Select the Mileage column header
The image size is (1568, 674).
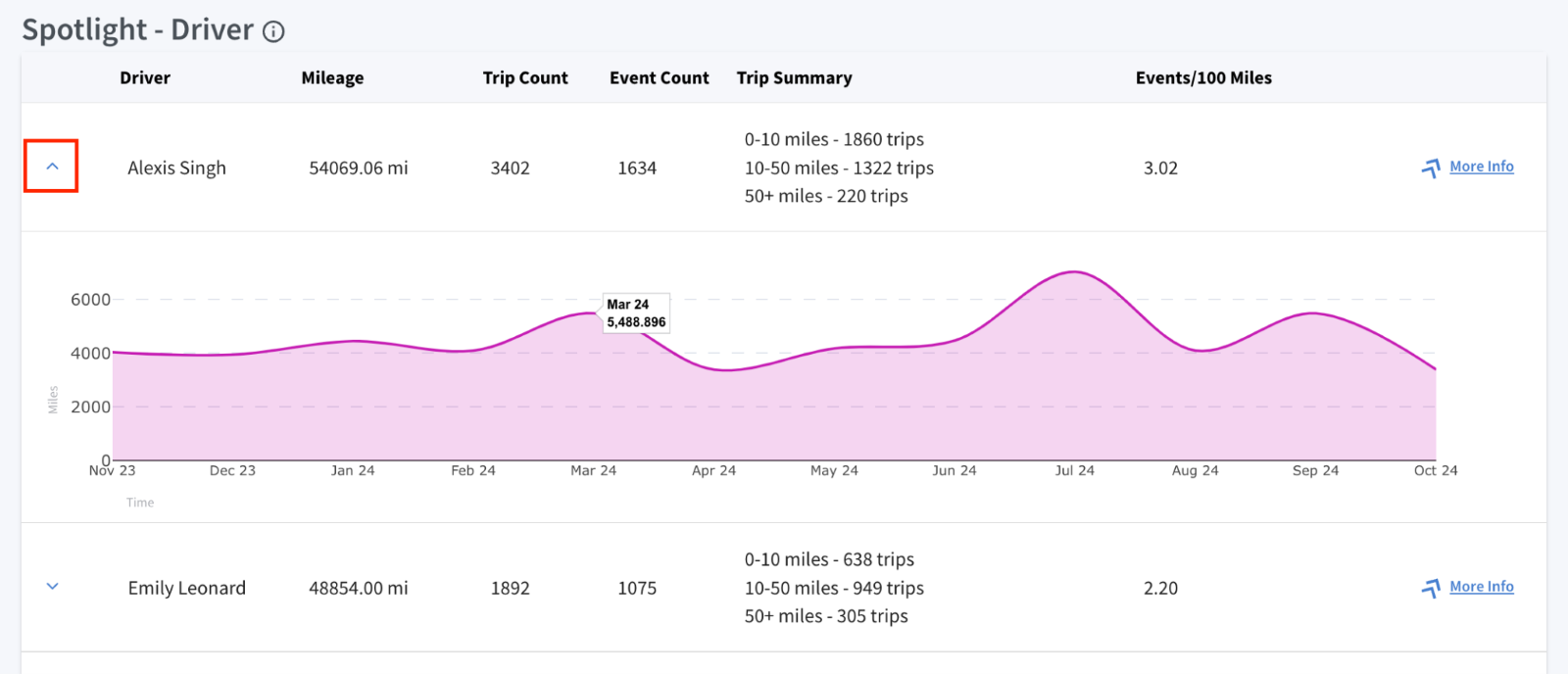pyautogui.click(x=332, y=78)
